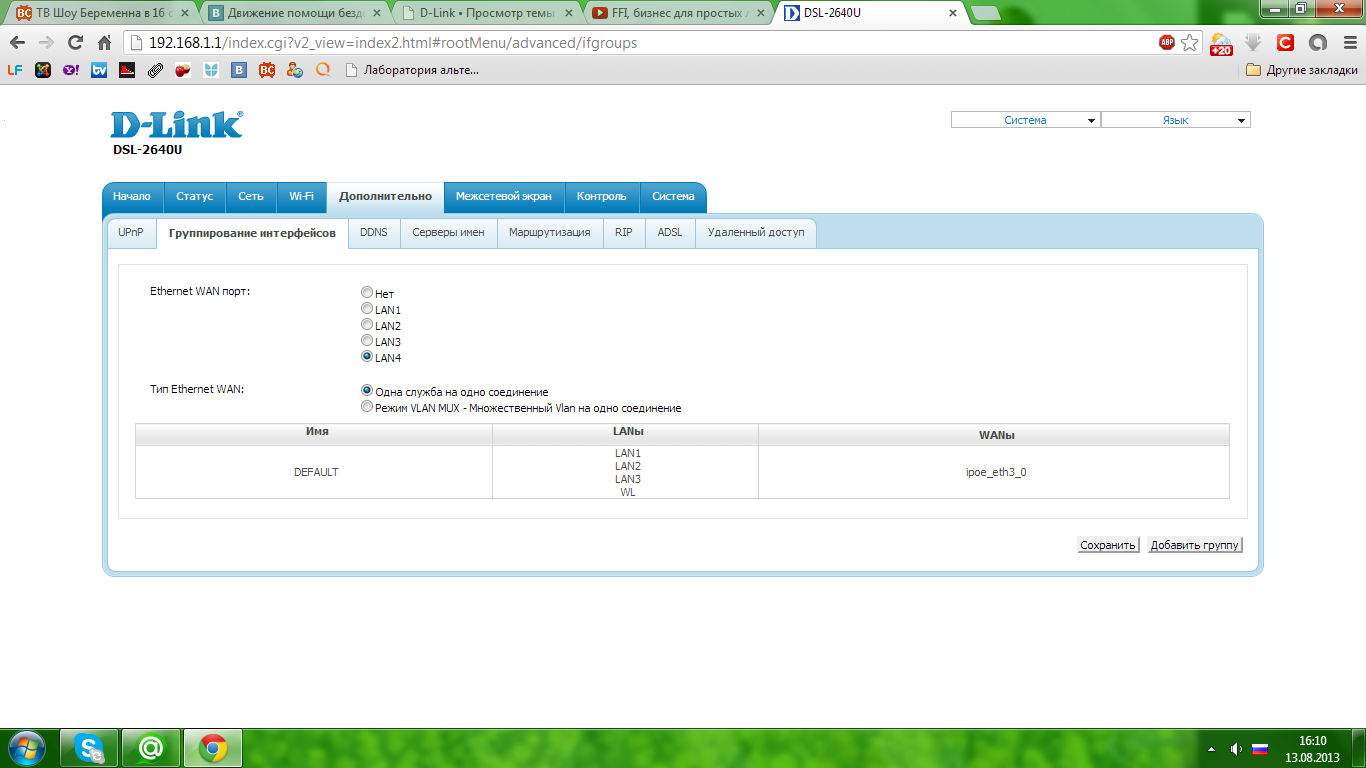Viewport: 1366px width, 768px height.
Task: Click the Windows Start button
Action: coord(26,748)
